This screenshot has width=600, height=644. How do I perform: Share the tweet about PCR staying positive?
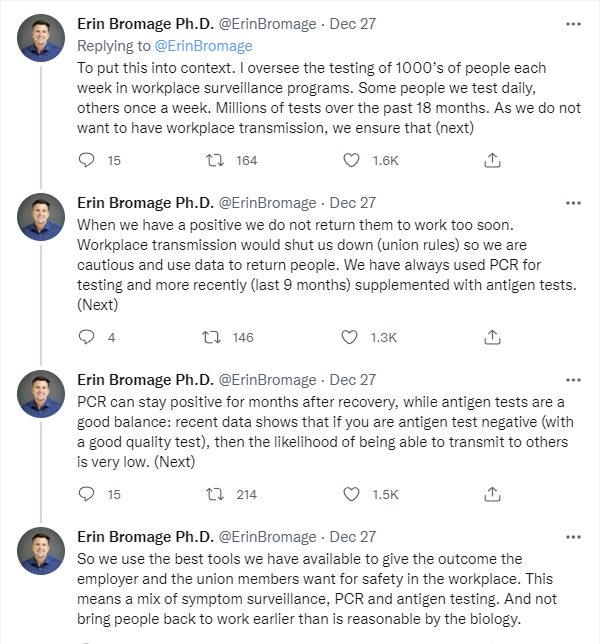(x=492, y=494)
